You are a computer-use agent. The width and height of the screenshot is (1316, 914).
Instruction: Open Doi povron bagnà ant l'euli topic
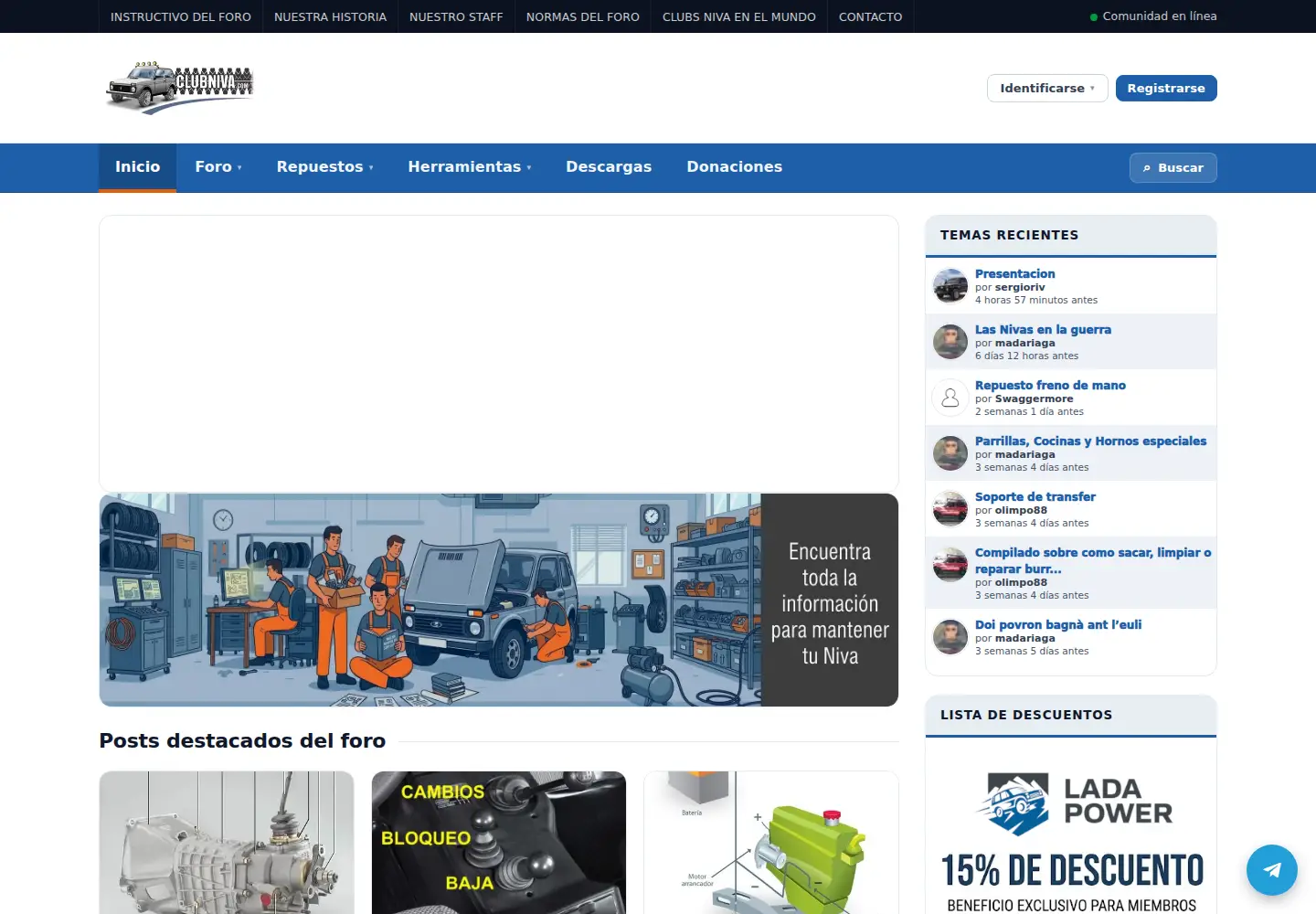pyautogui.click(x=1058, y=624)
